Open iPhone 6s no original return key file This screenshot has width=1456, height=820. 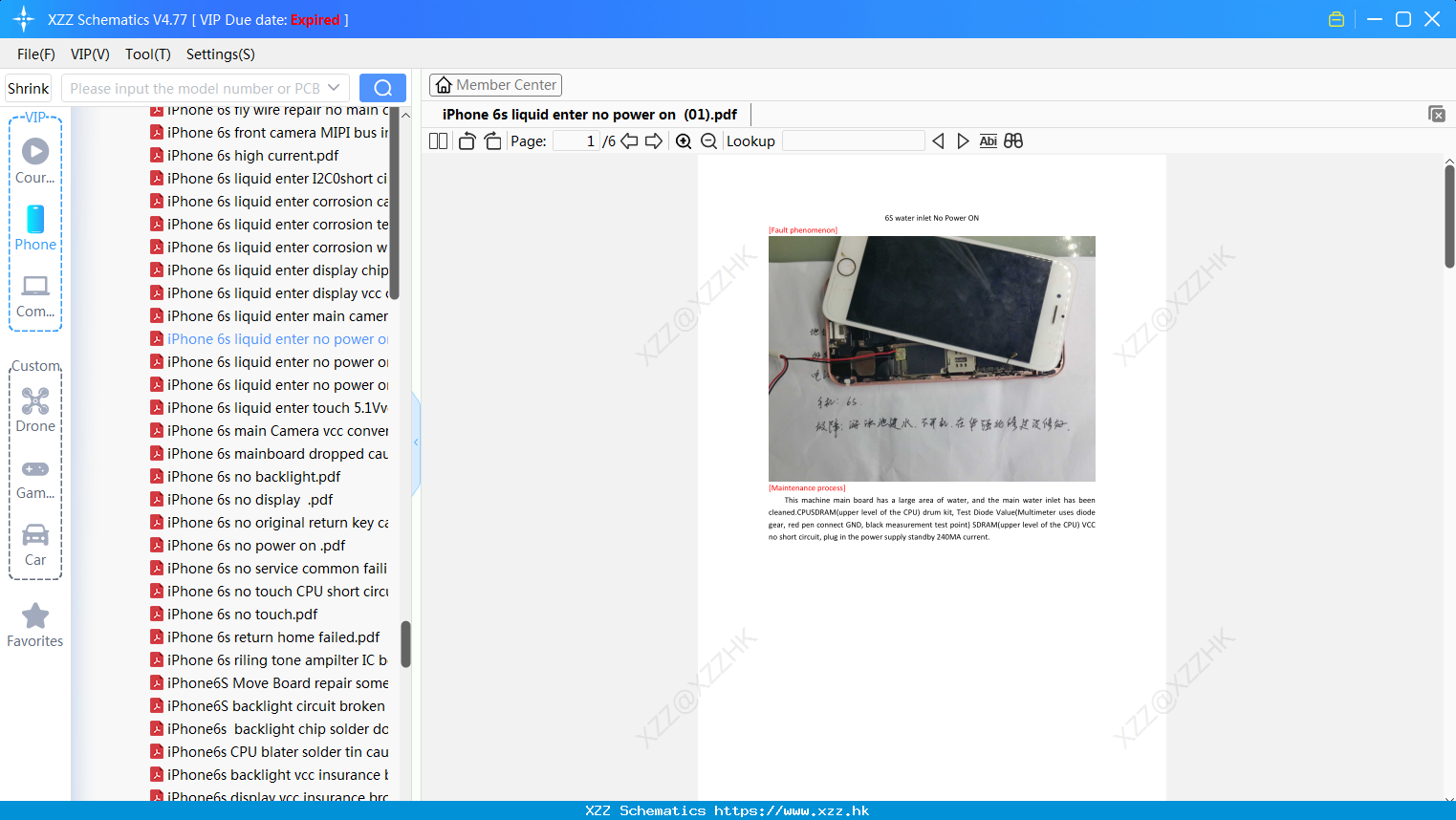(270, 523)
